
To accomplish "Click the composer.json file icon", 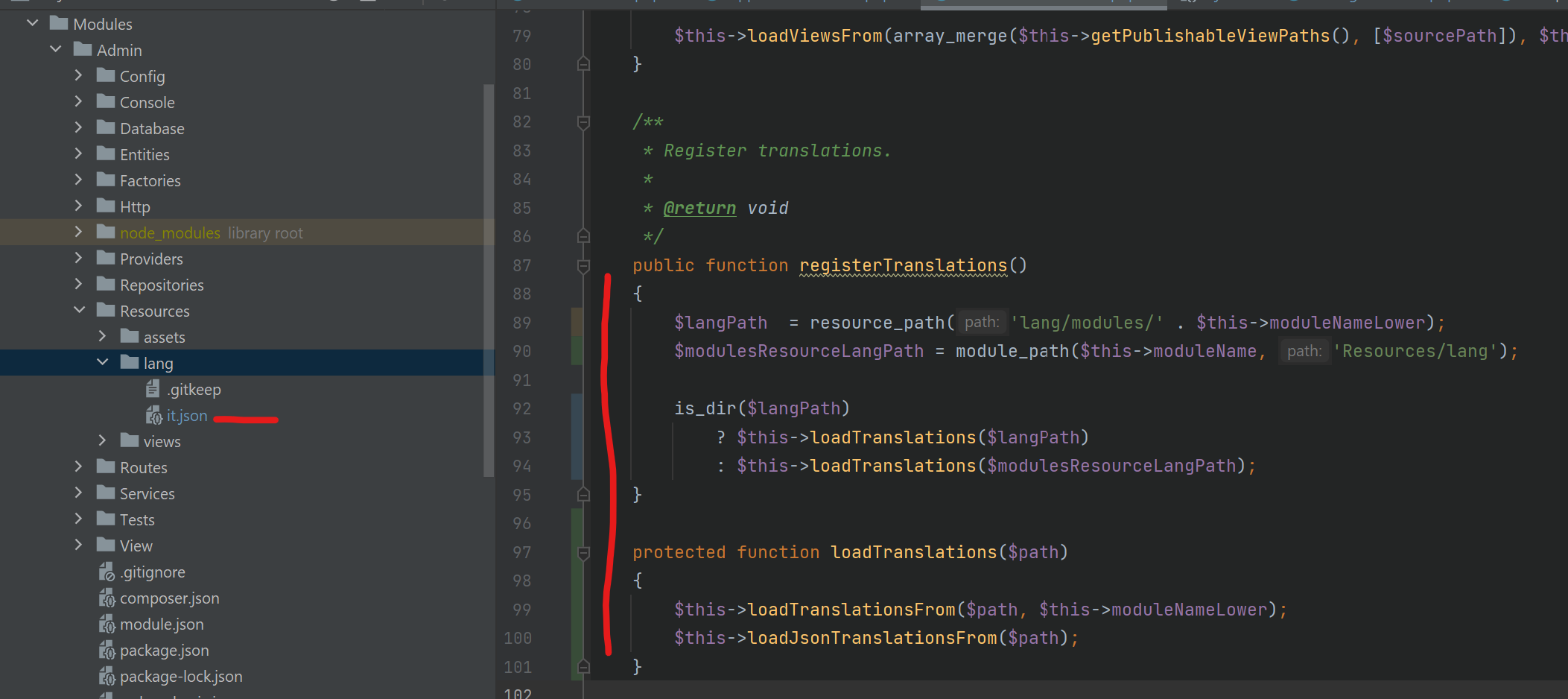I will 107,597.
